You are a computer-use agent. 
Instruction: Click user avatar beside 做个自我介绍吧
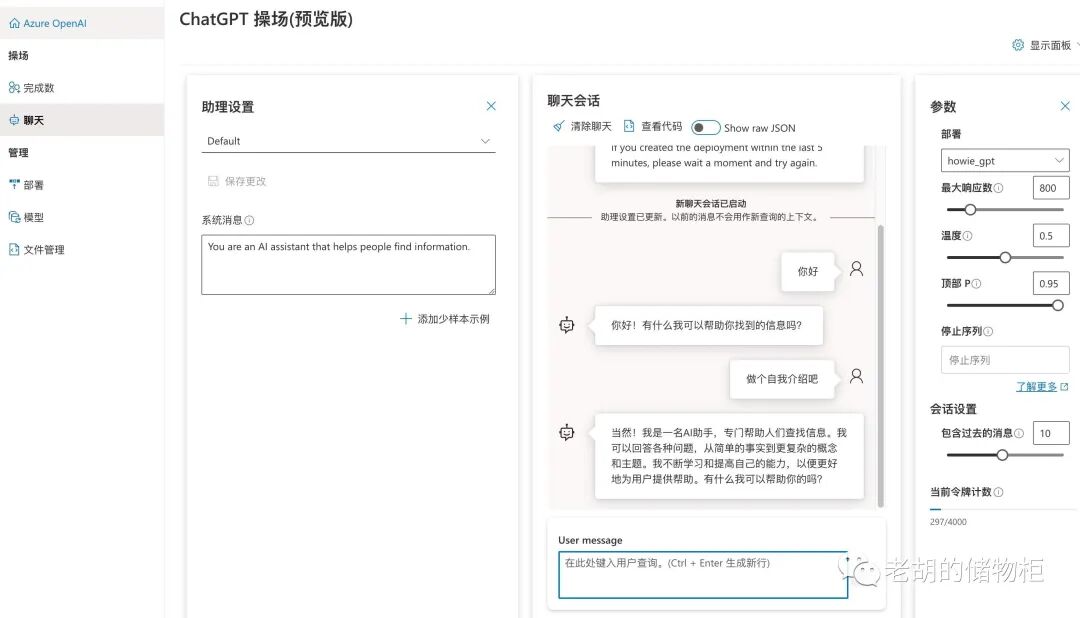click(x=856, y=376)
